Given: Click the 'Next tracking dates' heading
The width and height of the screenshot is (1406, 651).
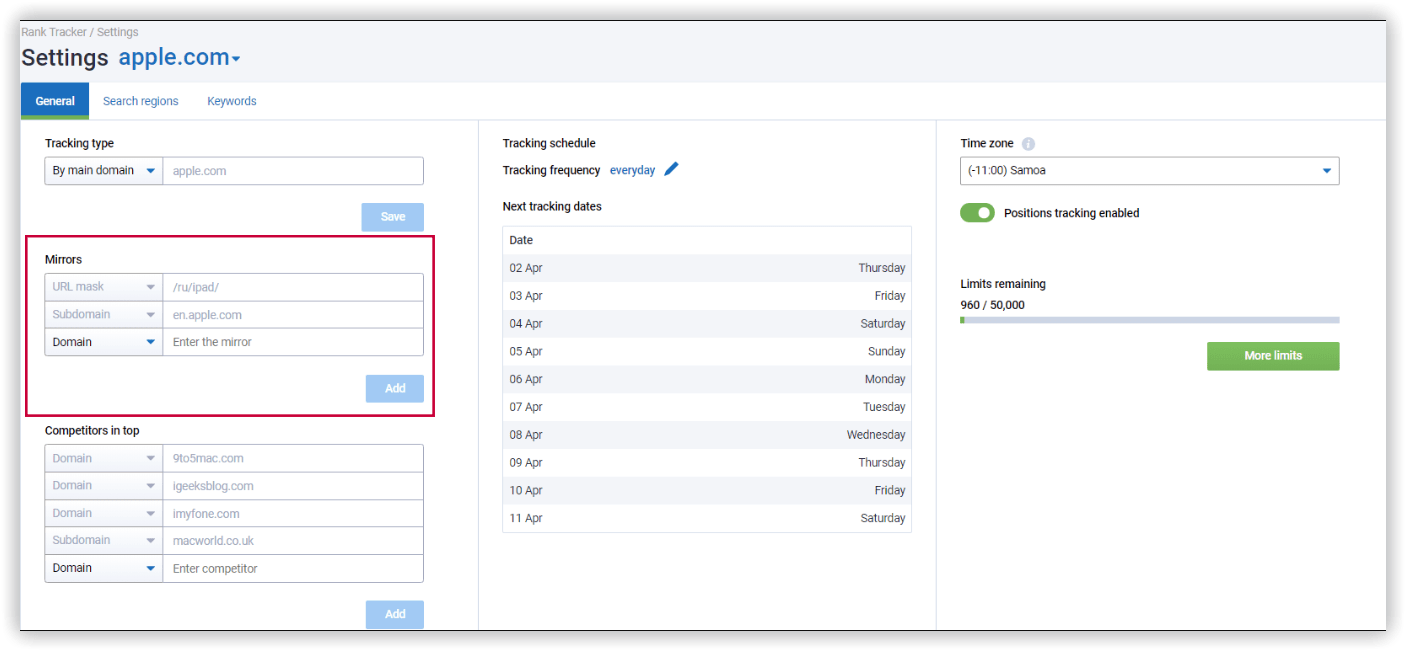Looking at the screenshot, I should pyautogui.click(x=552, y=207).
